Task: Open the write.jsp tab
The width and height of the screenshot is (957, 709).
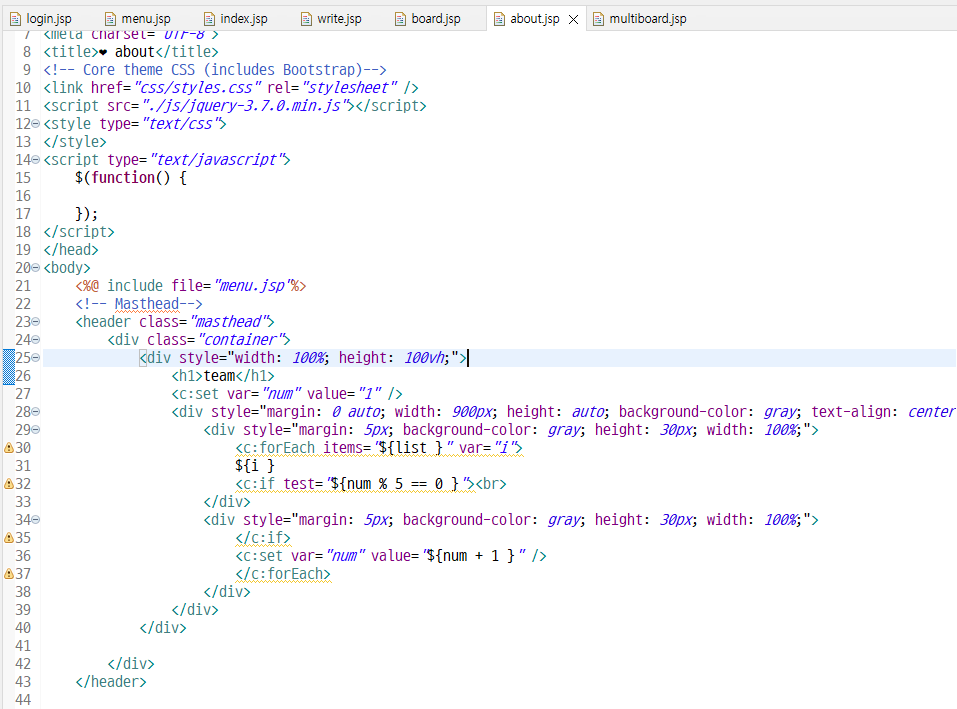Action: 332,19
